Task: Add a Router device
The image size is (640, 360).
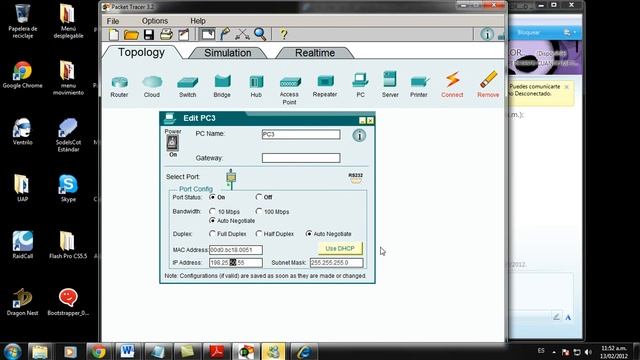Action: tap(119, 87)
